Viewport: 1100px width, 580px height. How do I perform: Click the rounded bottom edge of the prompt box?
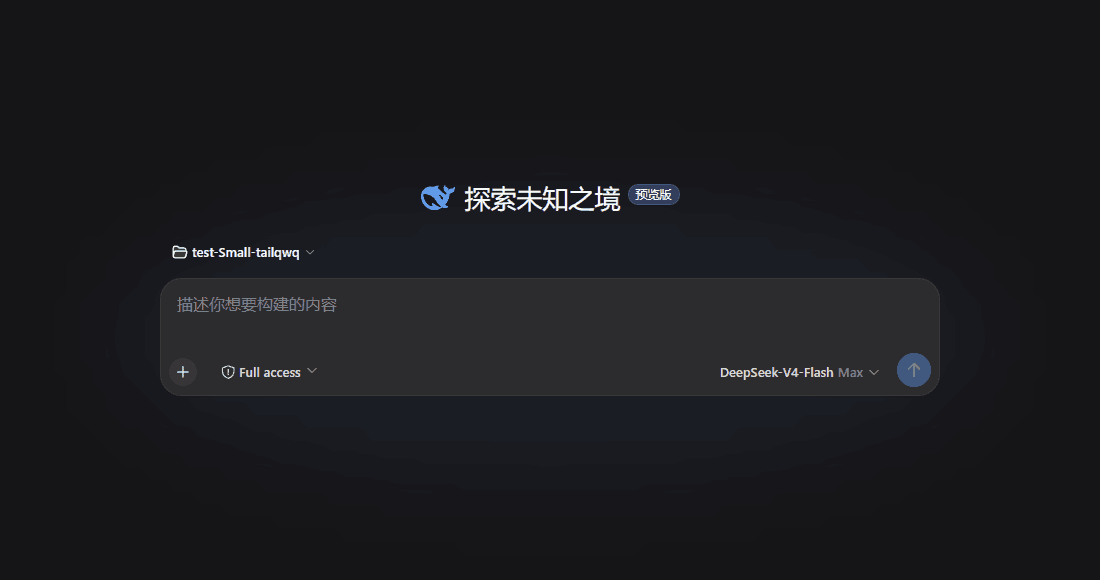point(550,395)
